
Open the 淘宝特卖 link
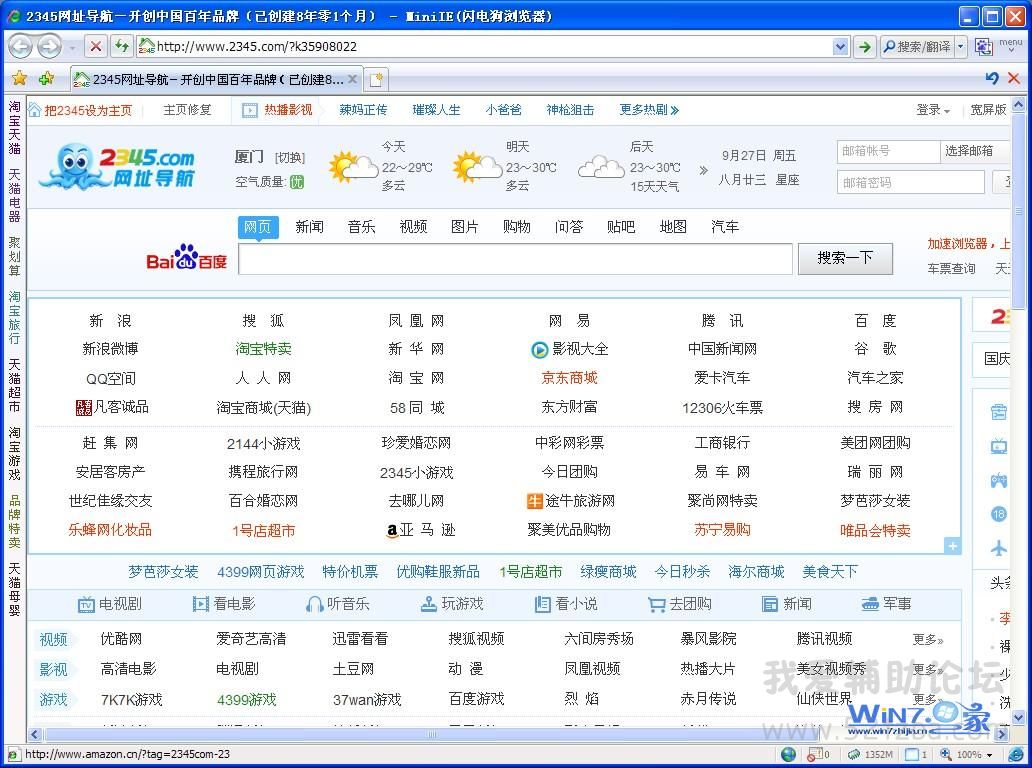coord(263,349)
